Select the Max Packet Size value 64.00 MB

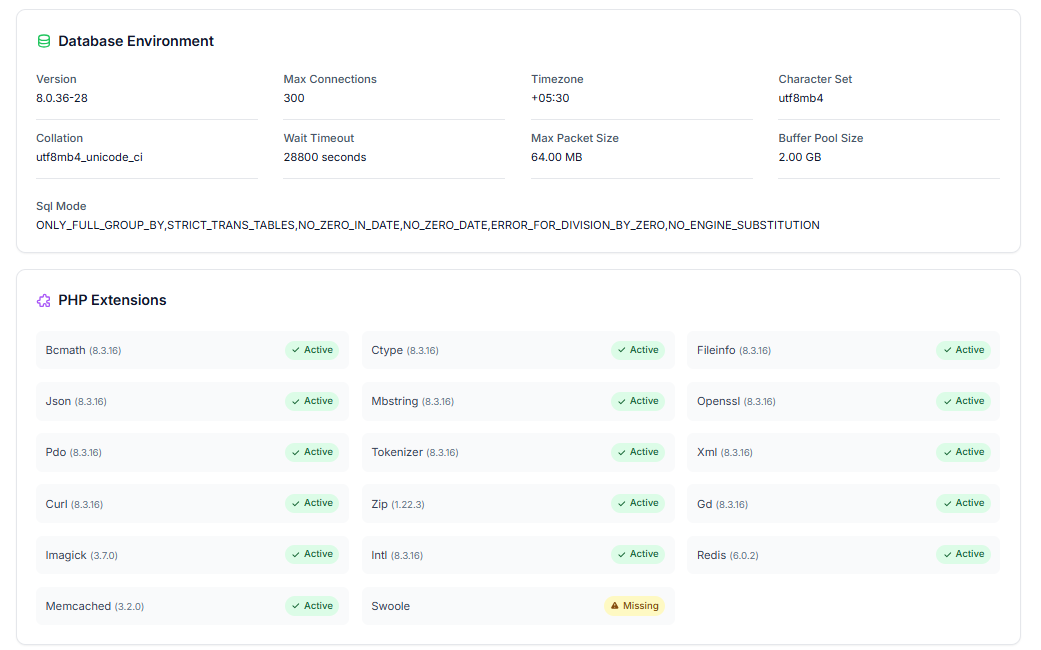tap(556, 157)
